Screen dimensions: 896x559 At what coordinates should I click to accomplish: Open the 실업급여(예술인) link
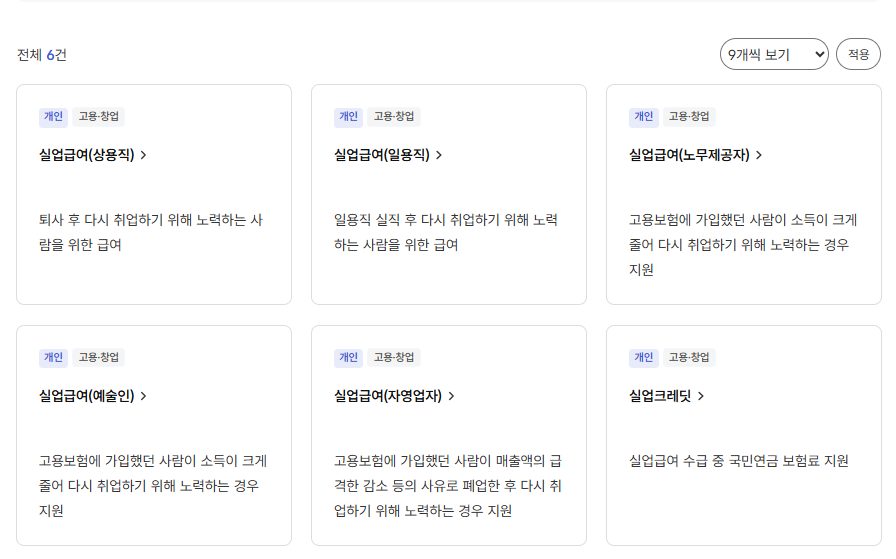pyautogui.click(x=86, y=396)
